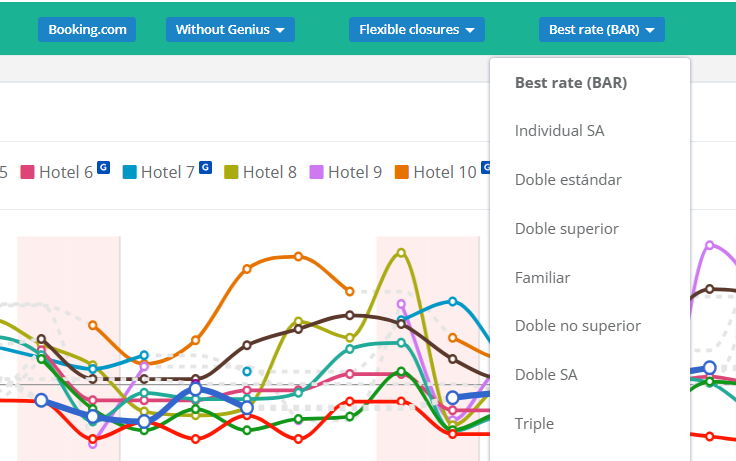Select Doble SA from the menu

(x=546, y=375)
